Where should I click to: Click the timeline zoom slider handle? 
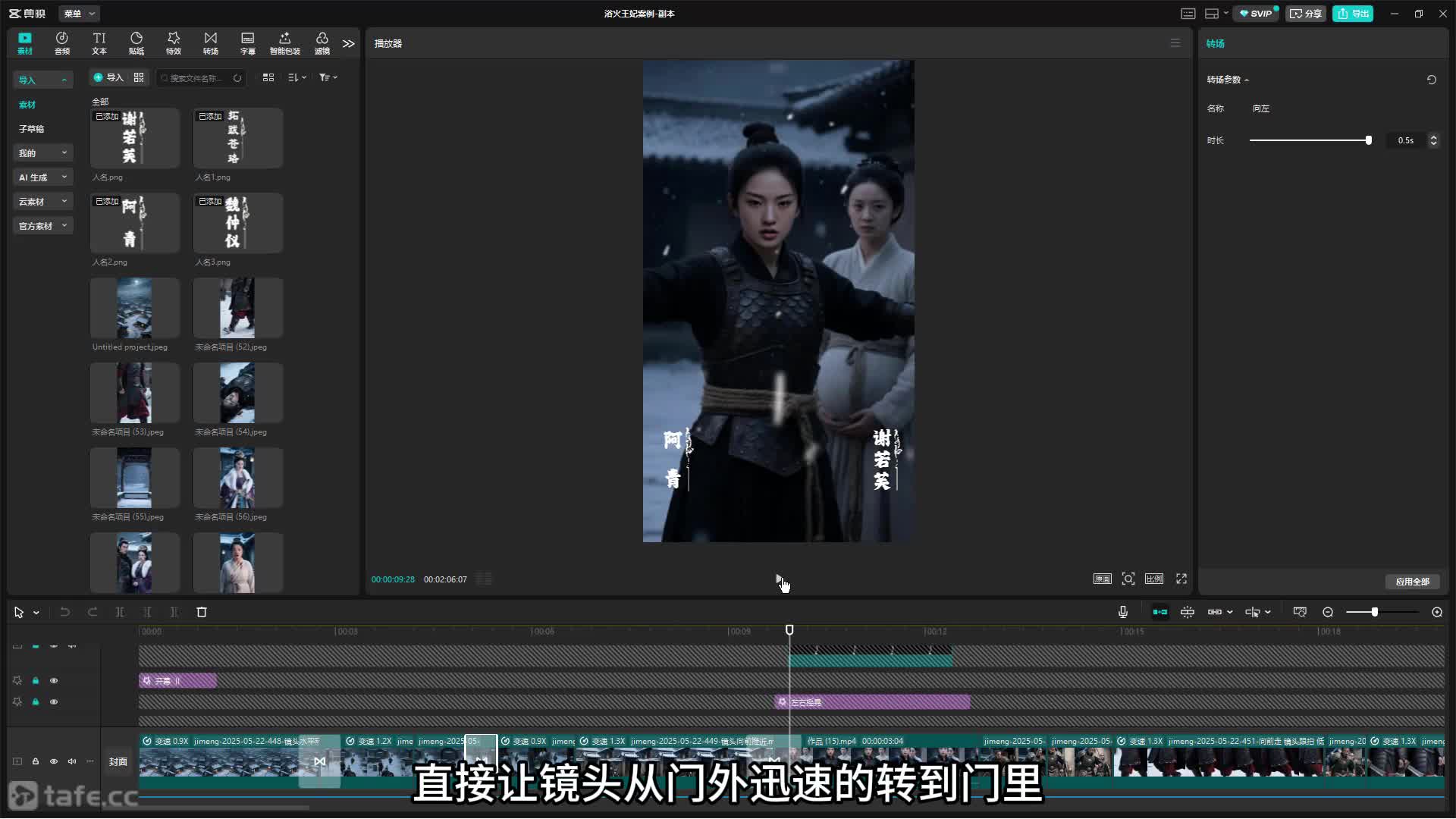(x=1374, y=612)
